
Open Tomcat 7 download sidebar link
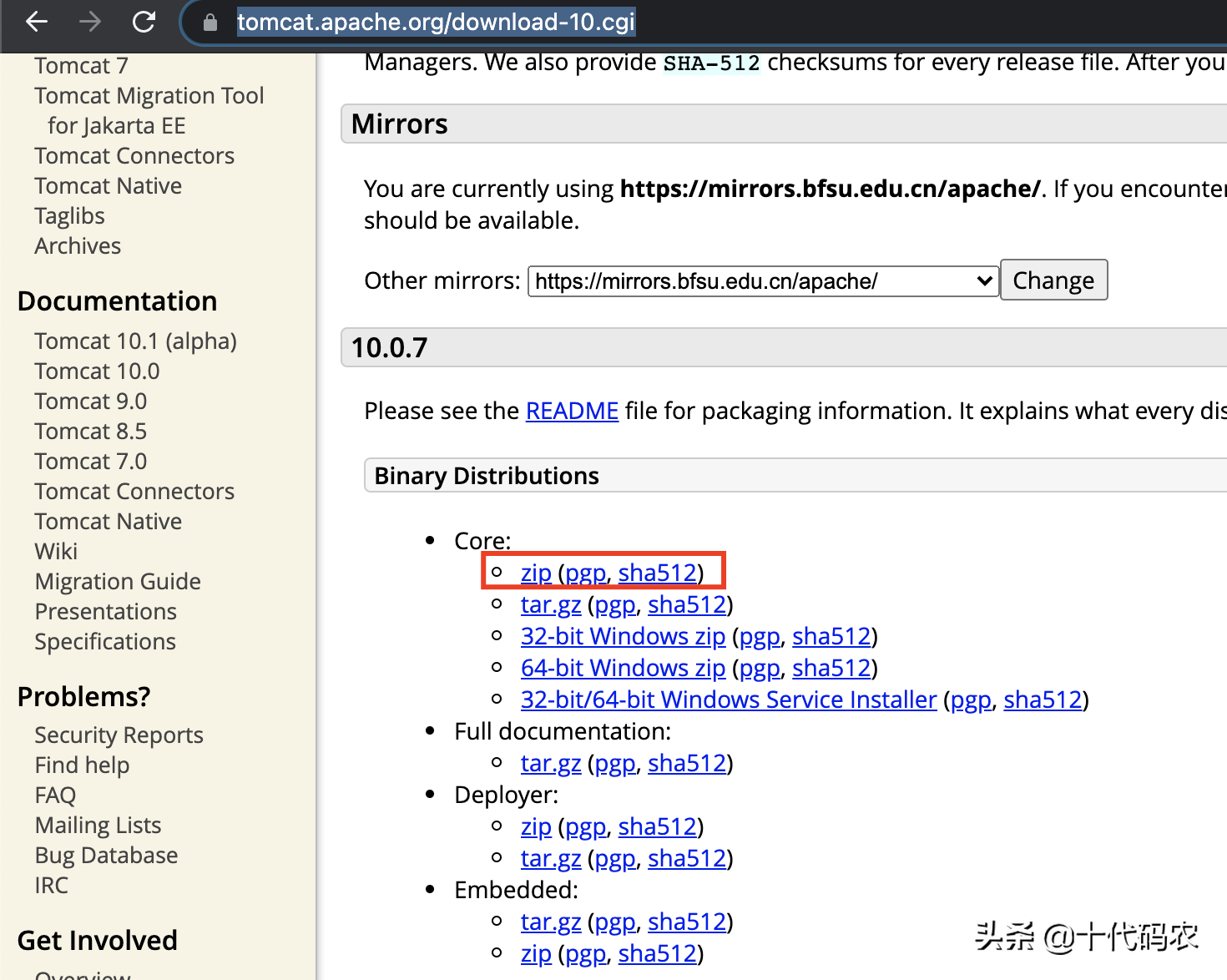point(81,65)
